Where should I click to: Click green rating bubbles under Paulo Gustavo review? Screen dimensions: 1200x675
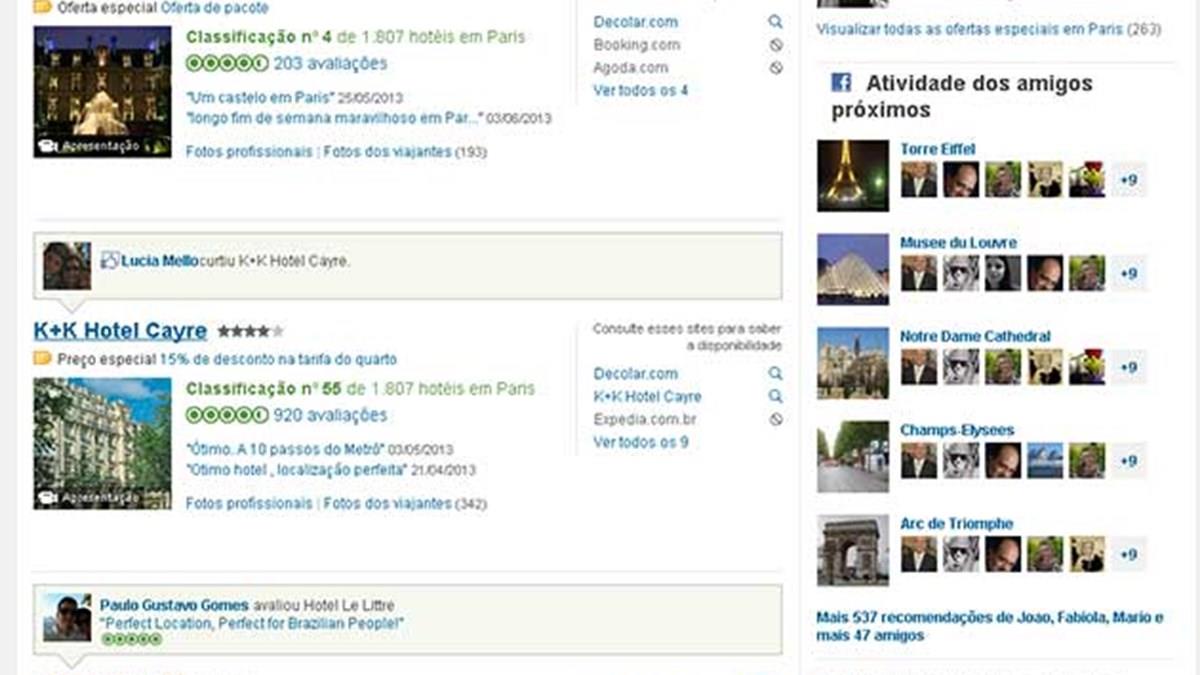(x=132, y=639)
